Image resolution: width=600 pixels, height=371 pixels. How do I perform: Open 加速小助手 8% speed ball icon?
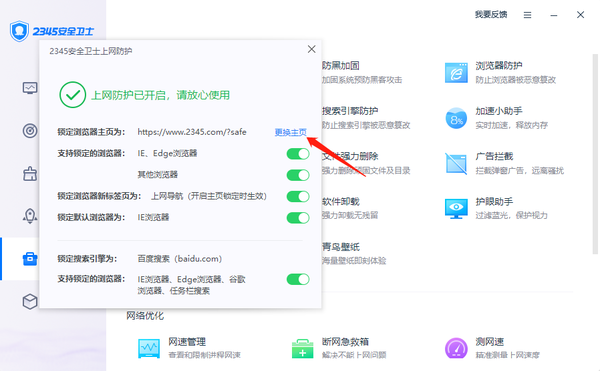tap(456, 118)
